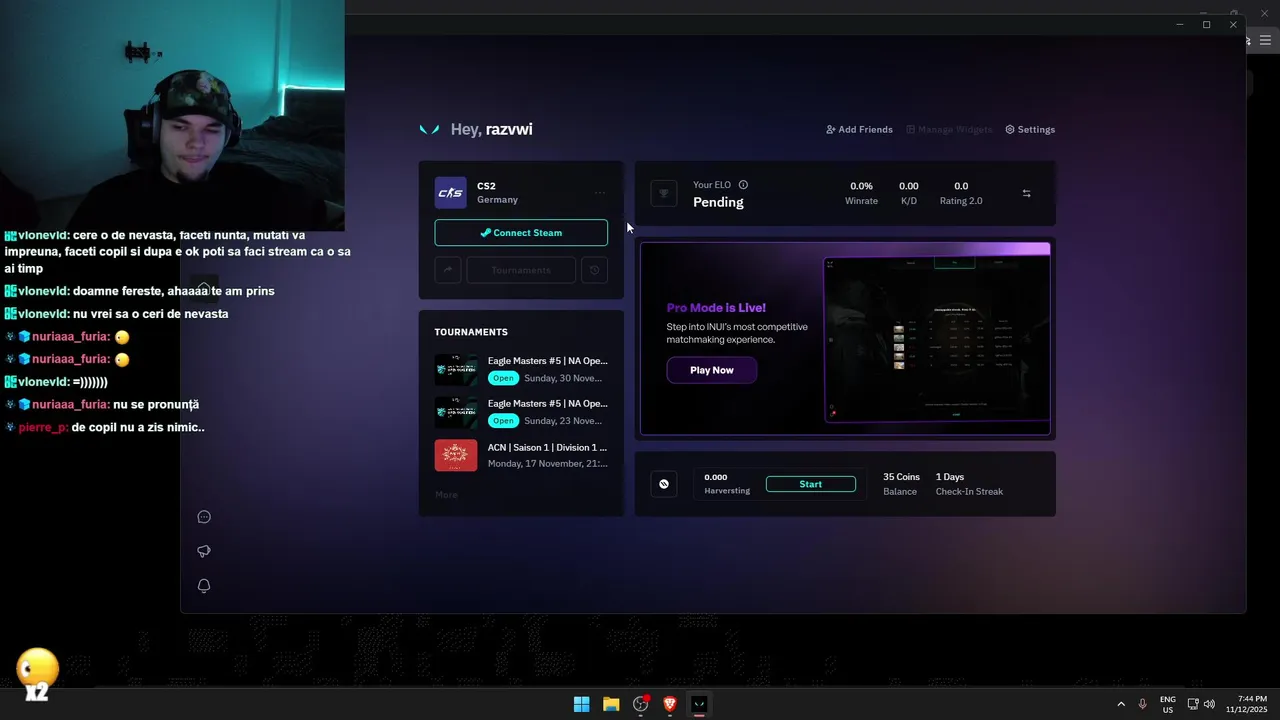Click the INUI app taskbar icon
The height and width of the screenshot is (720, 1280).
pyautogui.click(x=699, y=704)
